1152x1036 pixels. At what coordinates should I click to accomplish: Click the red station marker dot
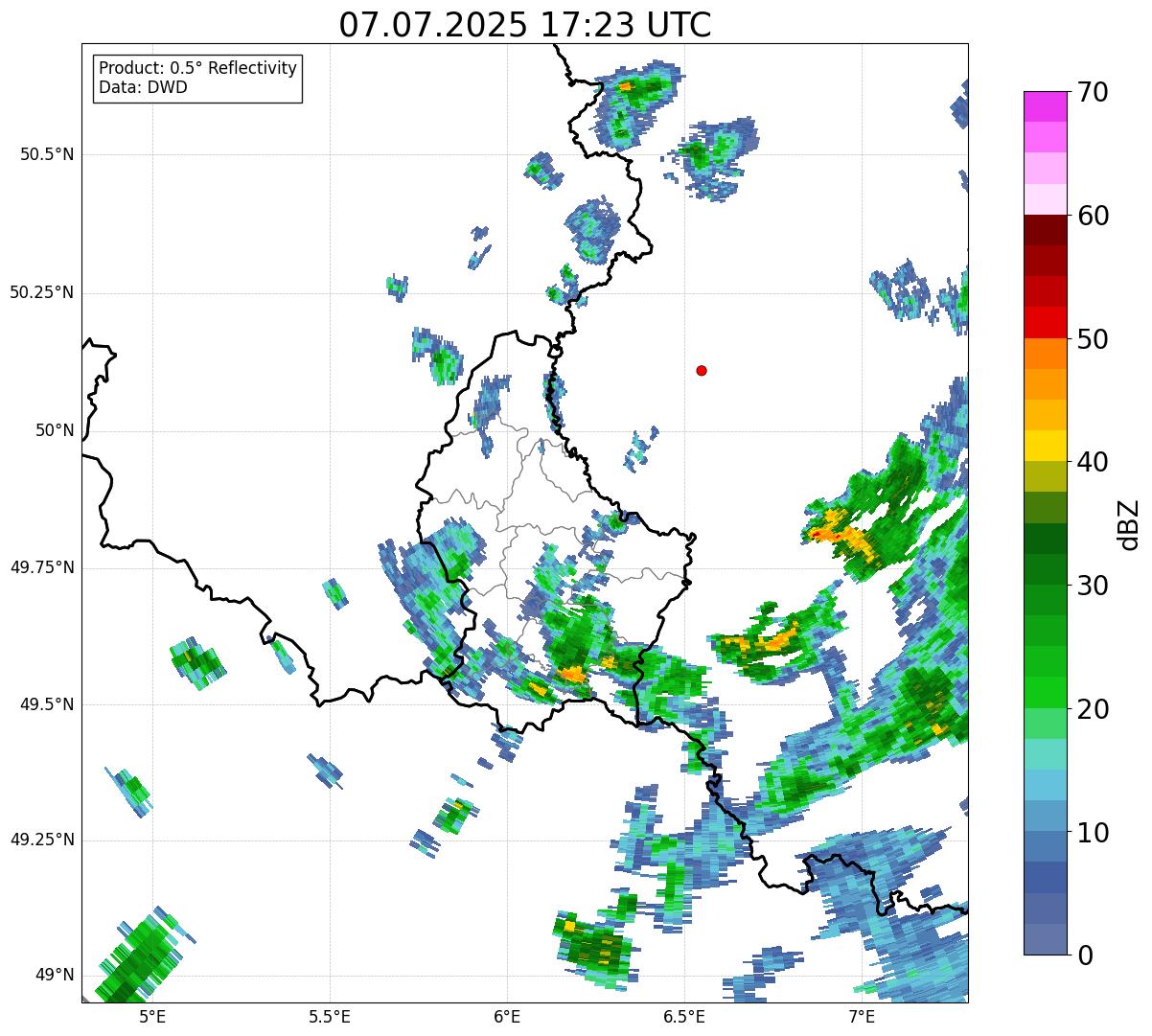[x=702, y=371]
